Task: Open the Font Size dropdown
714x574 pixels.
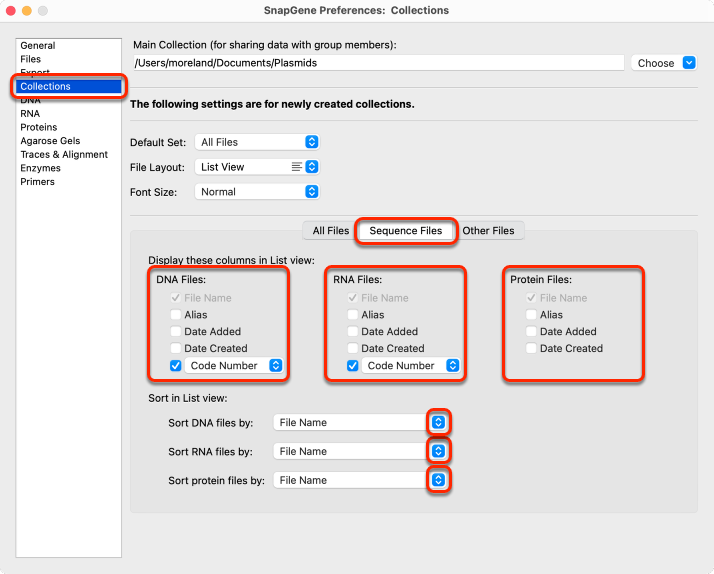Action: point(257,192)
